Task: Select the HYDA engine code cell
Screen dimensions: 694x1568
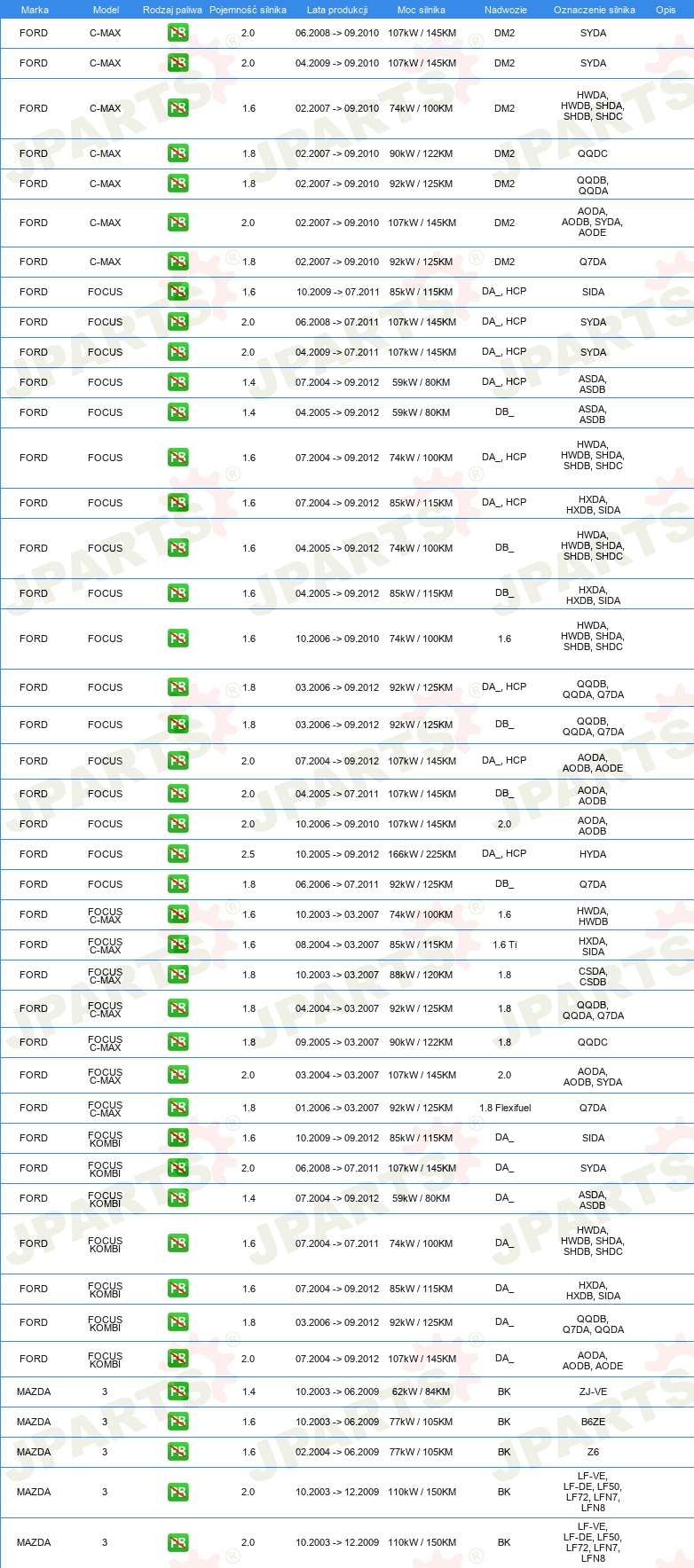Action: coord(593,854)
